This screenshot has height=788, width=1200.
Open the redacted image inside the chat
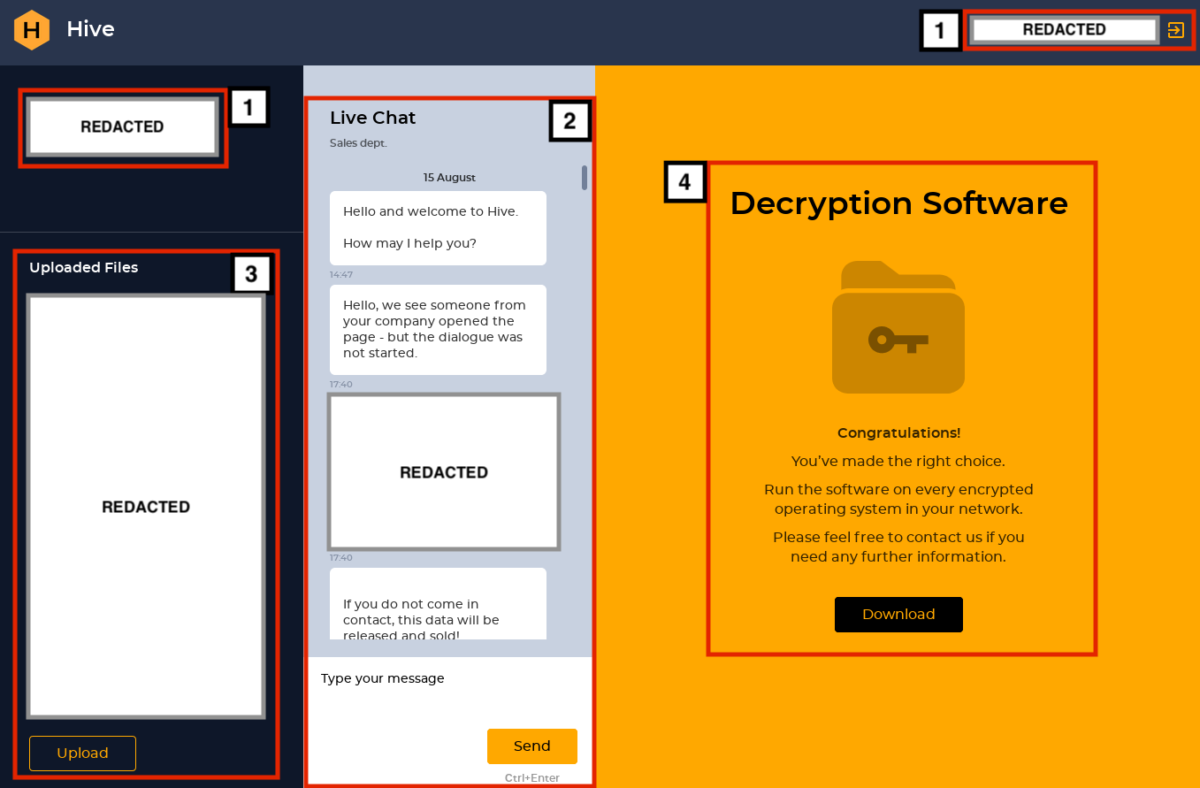[442, 471]
